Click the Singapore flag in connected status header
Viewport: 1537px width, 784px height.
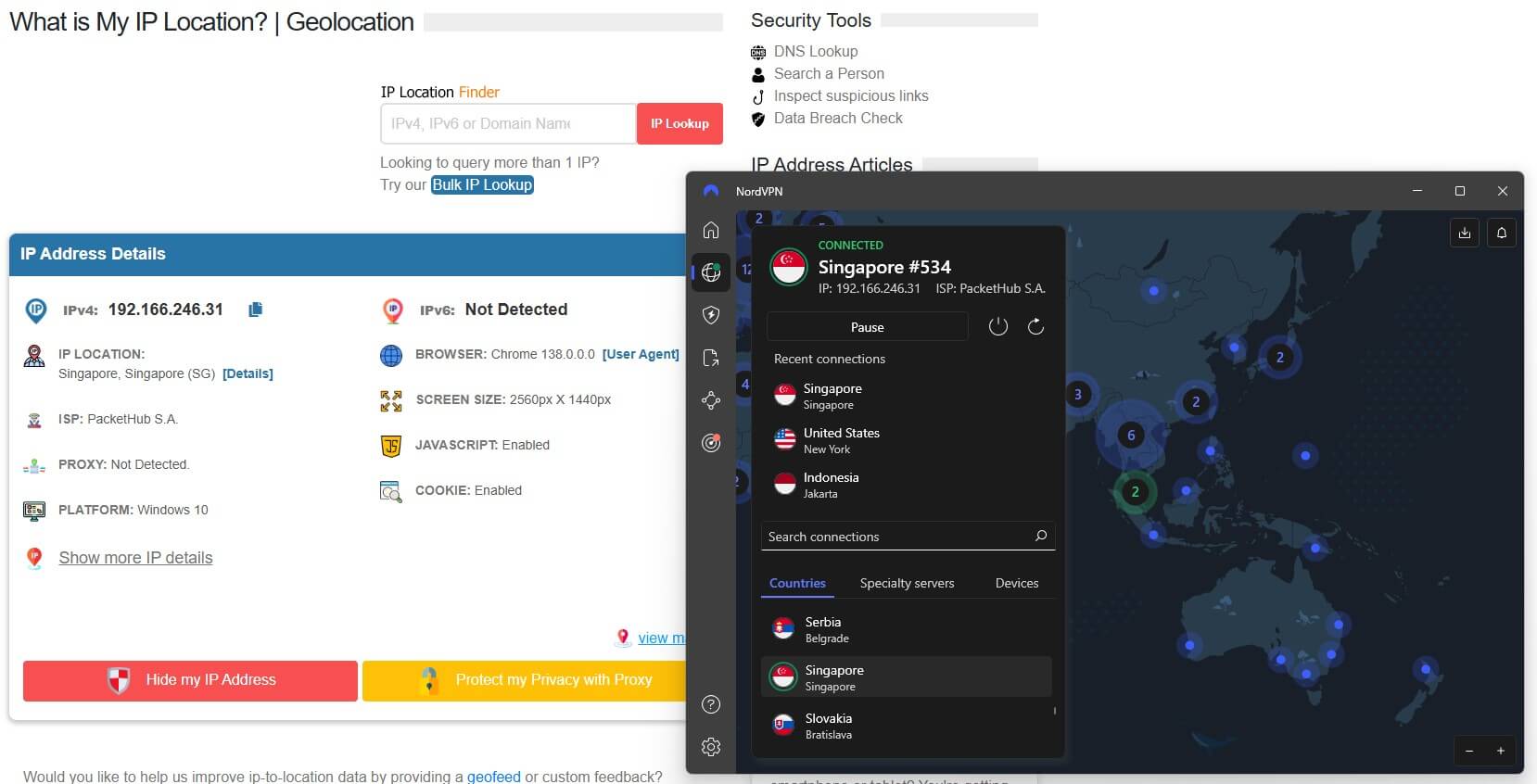coord(789,267)
